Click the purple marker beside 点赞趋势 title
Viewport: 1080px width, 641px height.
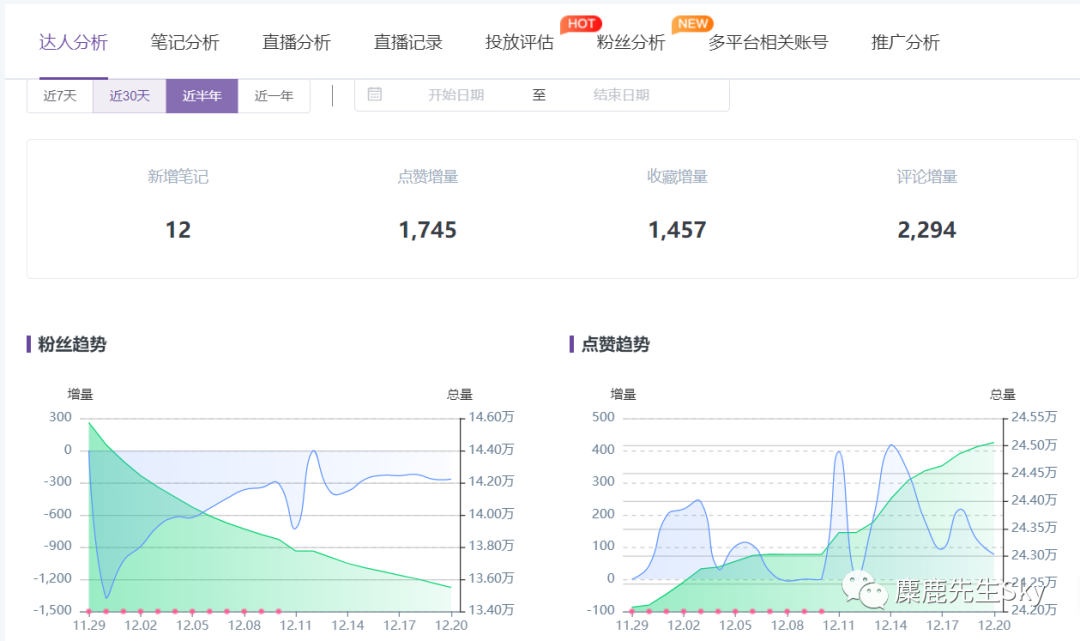click(572, 343)
